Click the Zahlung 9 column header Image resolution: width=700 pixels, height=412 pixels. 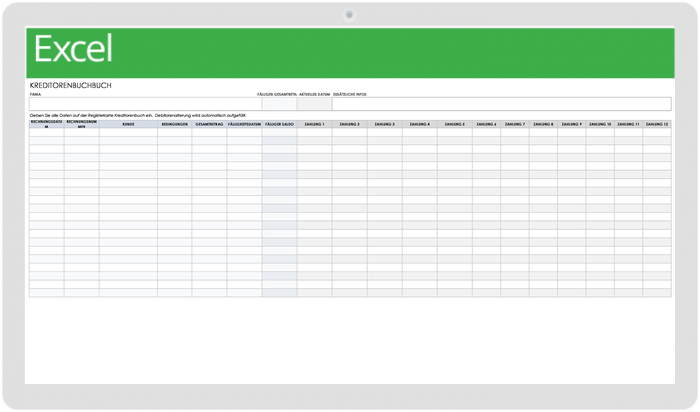[x=572, y=125]
